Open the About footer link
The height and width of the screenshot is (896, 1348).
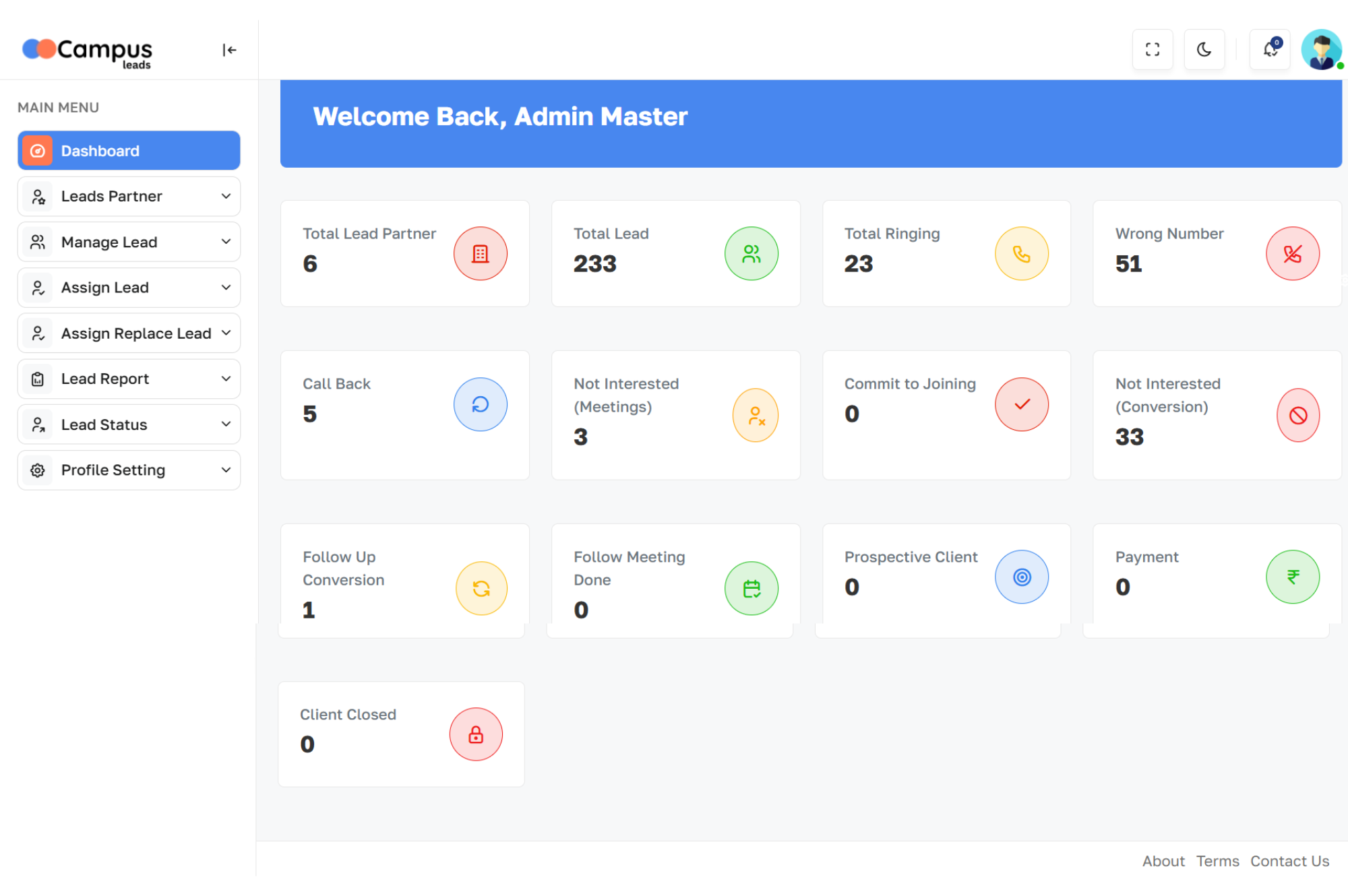point(1163,861)
